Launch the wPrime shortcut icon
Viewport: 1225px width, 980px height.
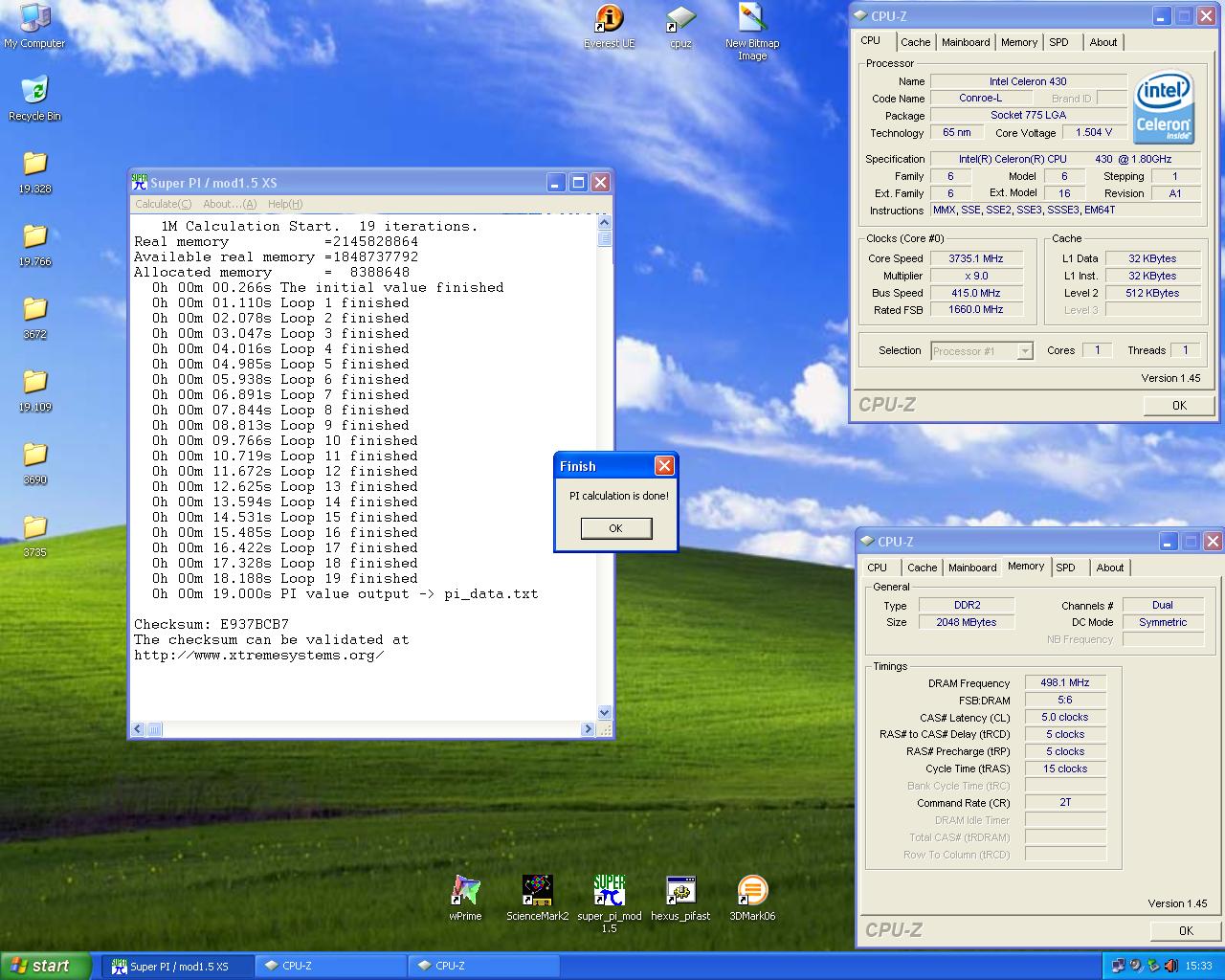465,898
